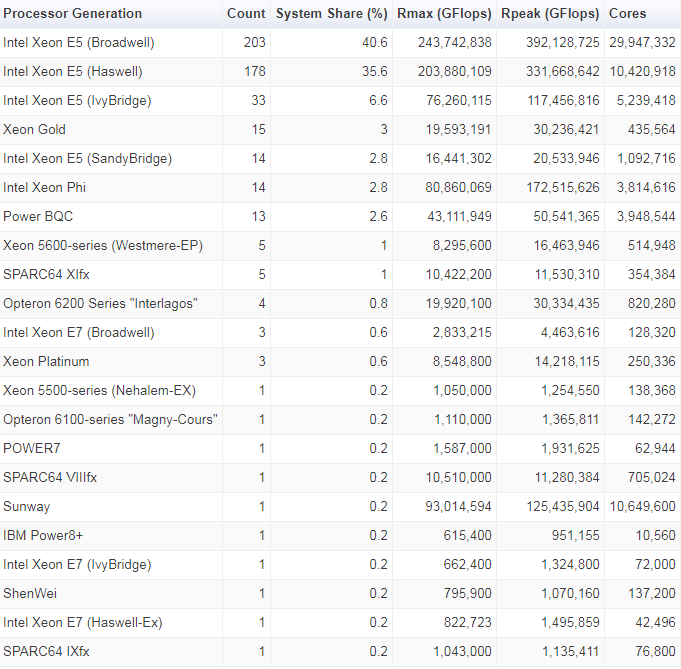Click Rmax value 80,860,069
The height and width of the screenshot is (669, 681).
459,188
